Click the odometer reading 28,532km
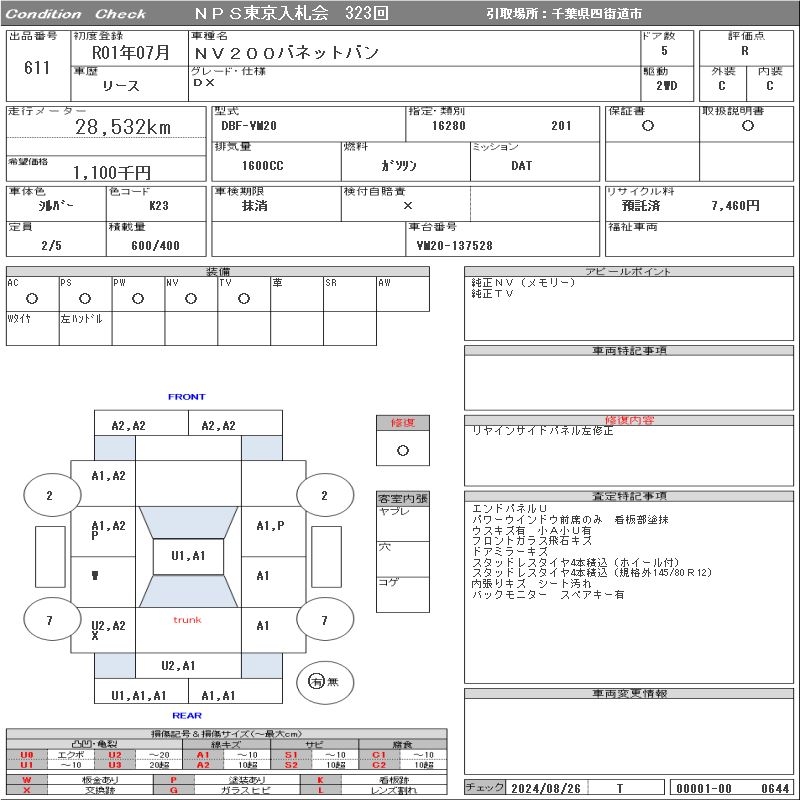 tap(123, 127)
